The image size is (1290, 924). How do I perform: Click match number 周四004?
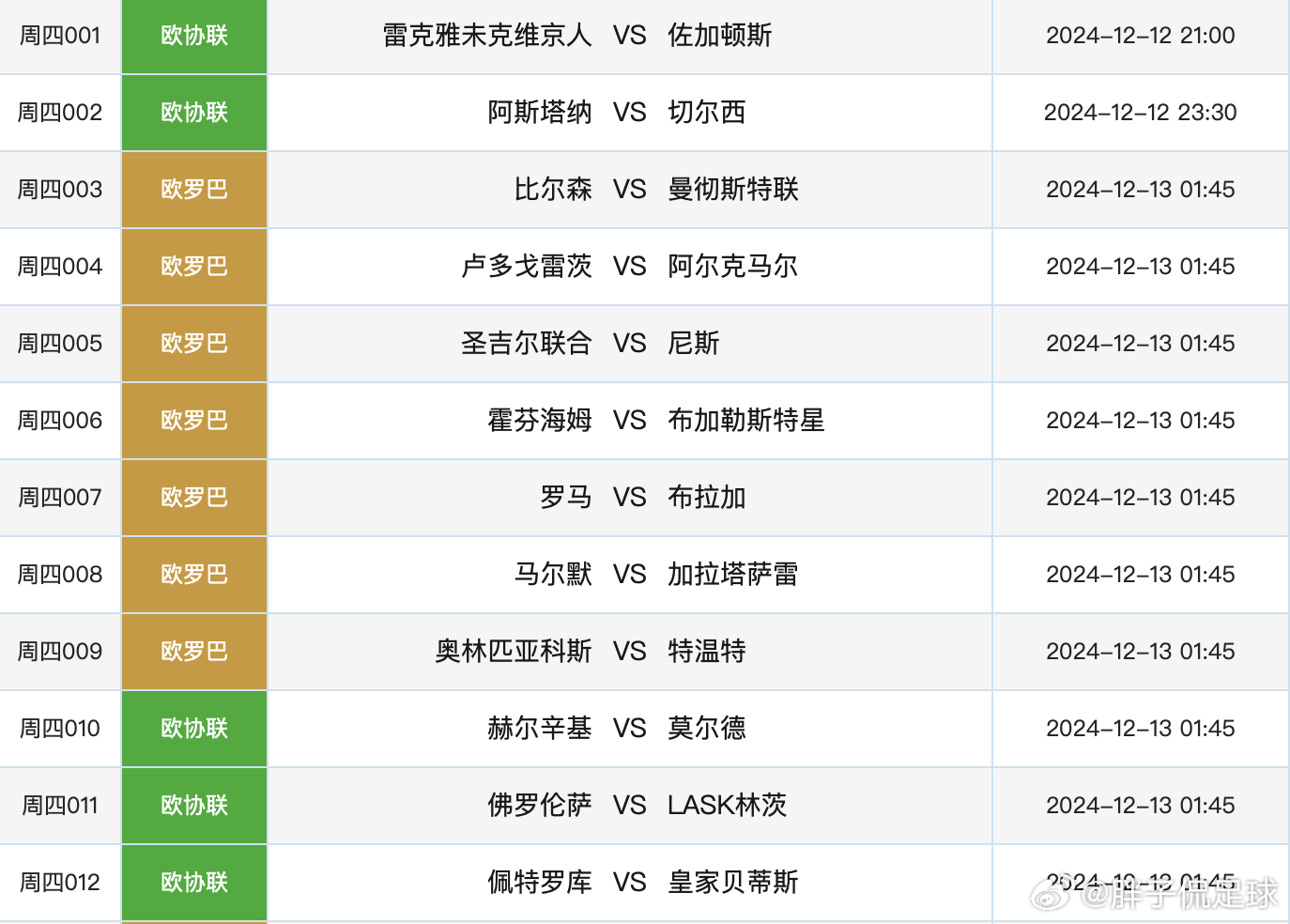pyautogui.click(x=60, y=267)
